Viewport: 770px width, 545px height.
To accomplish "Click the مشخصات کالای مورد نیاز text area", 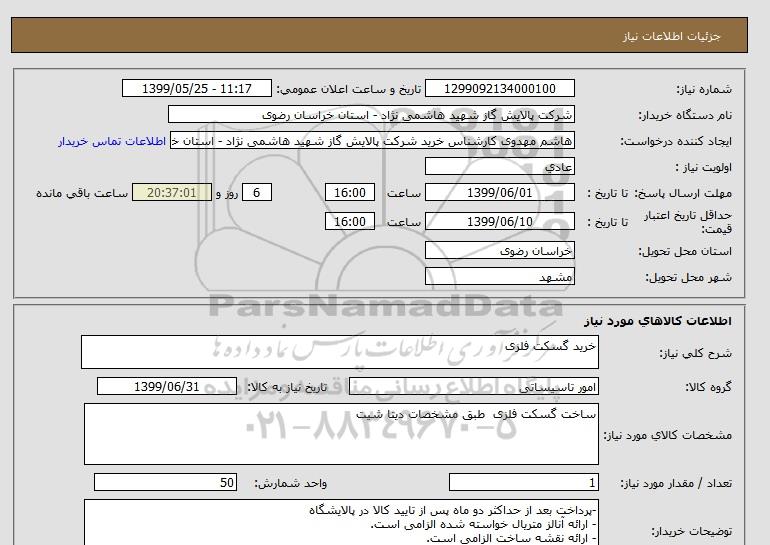I will [341, 434].
